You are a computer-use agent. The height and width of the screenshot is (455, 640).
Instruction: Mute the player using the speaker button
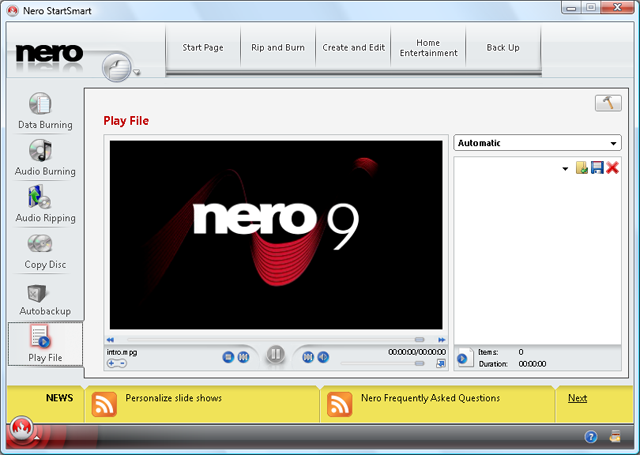pos(323,357)
